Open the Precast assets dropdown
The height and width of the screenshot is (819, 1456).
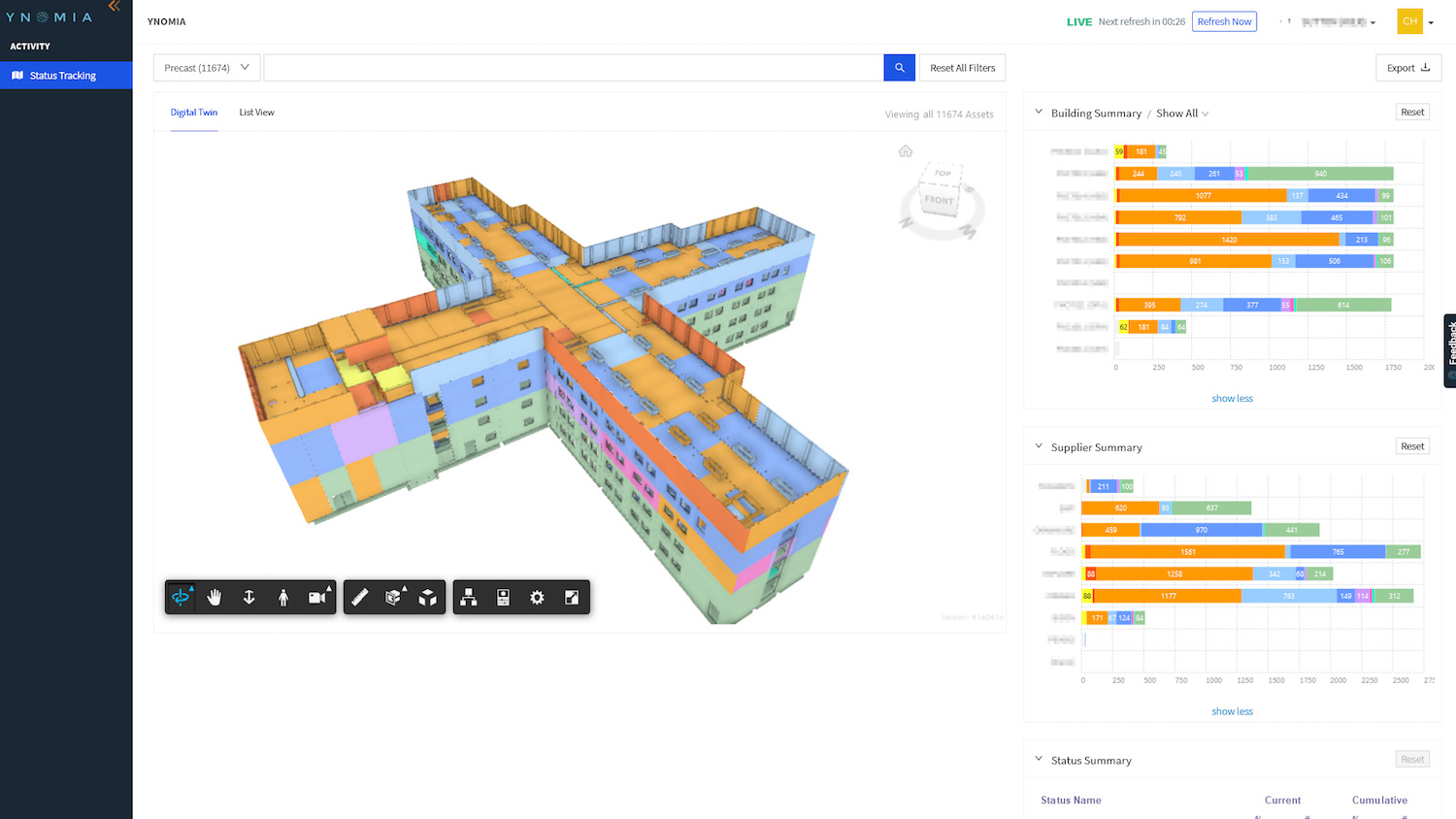click(206, 67)
